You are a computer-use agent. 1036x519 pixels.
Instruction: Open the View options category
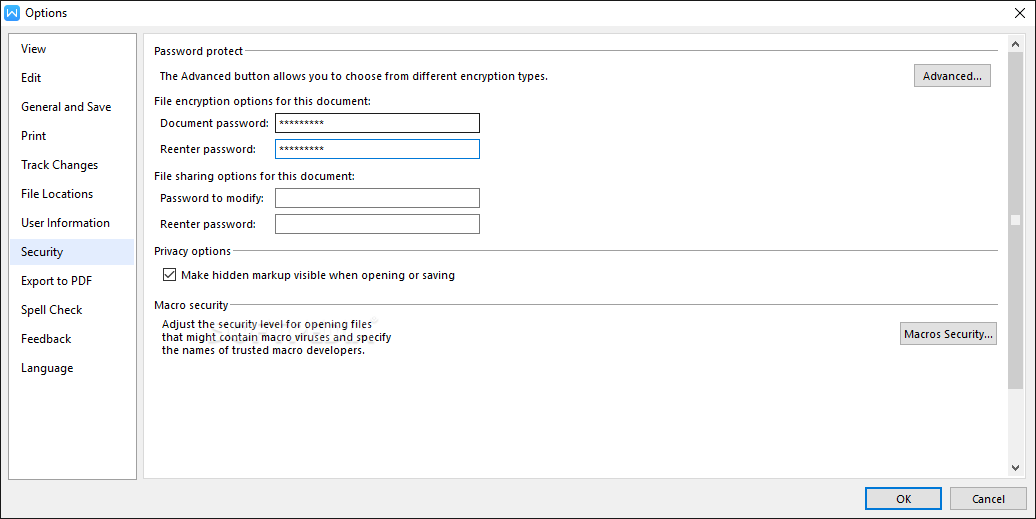pos(71,49)
